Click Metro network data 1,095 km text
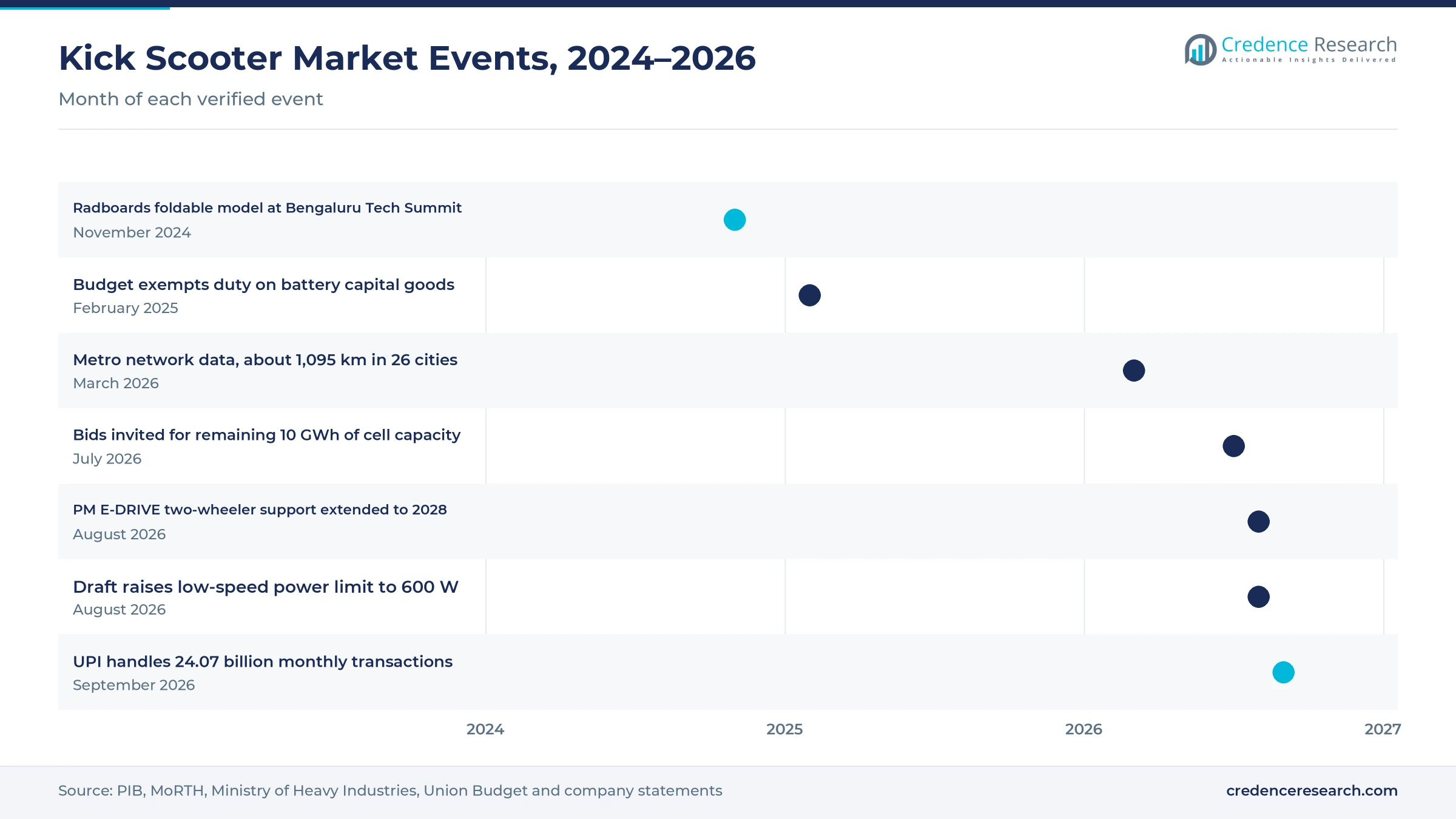This screenshot has width=1456, height=819. 265,360
